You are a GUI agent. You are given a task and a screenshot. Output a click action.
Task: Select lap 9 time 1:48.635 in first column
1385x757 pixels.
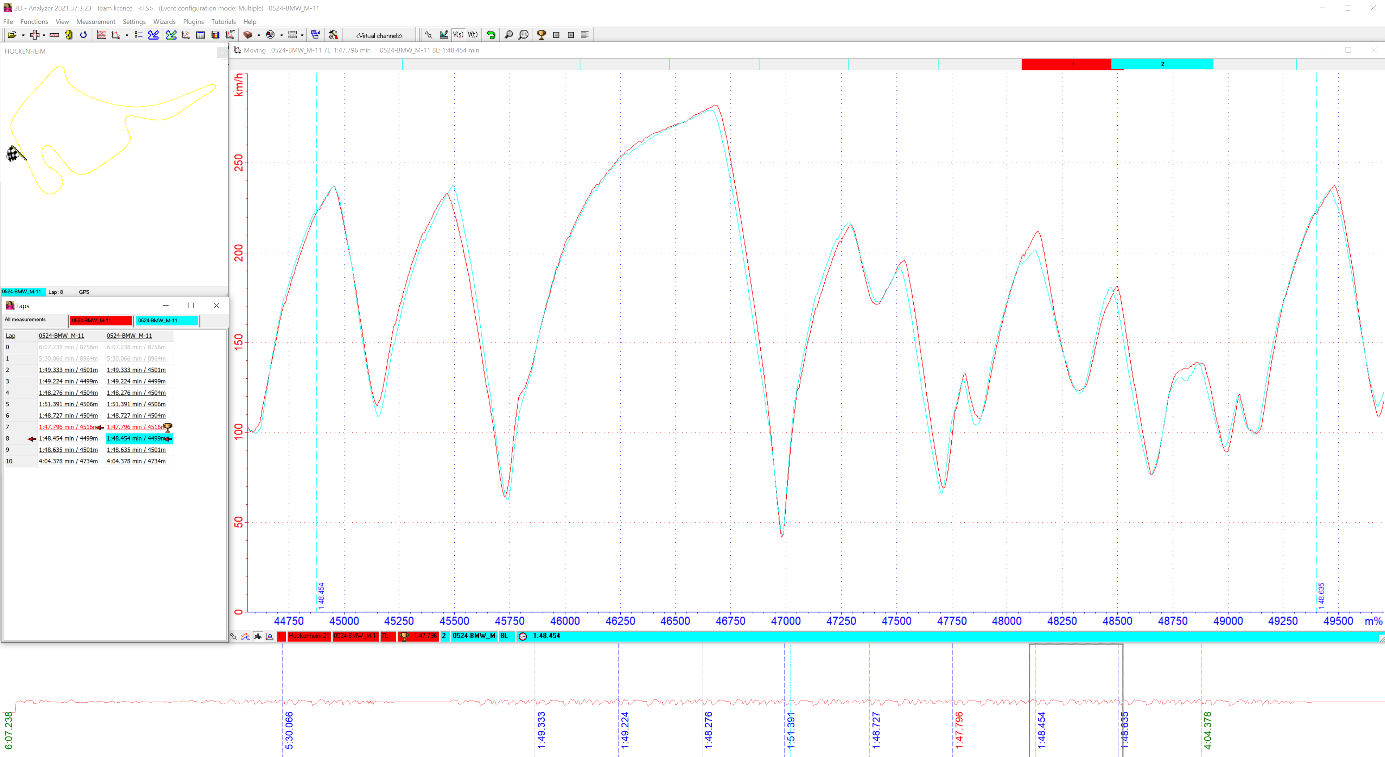coord(68,450)
